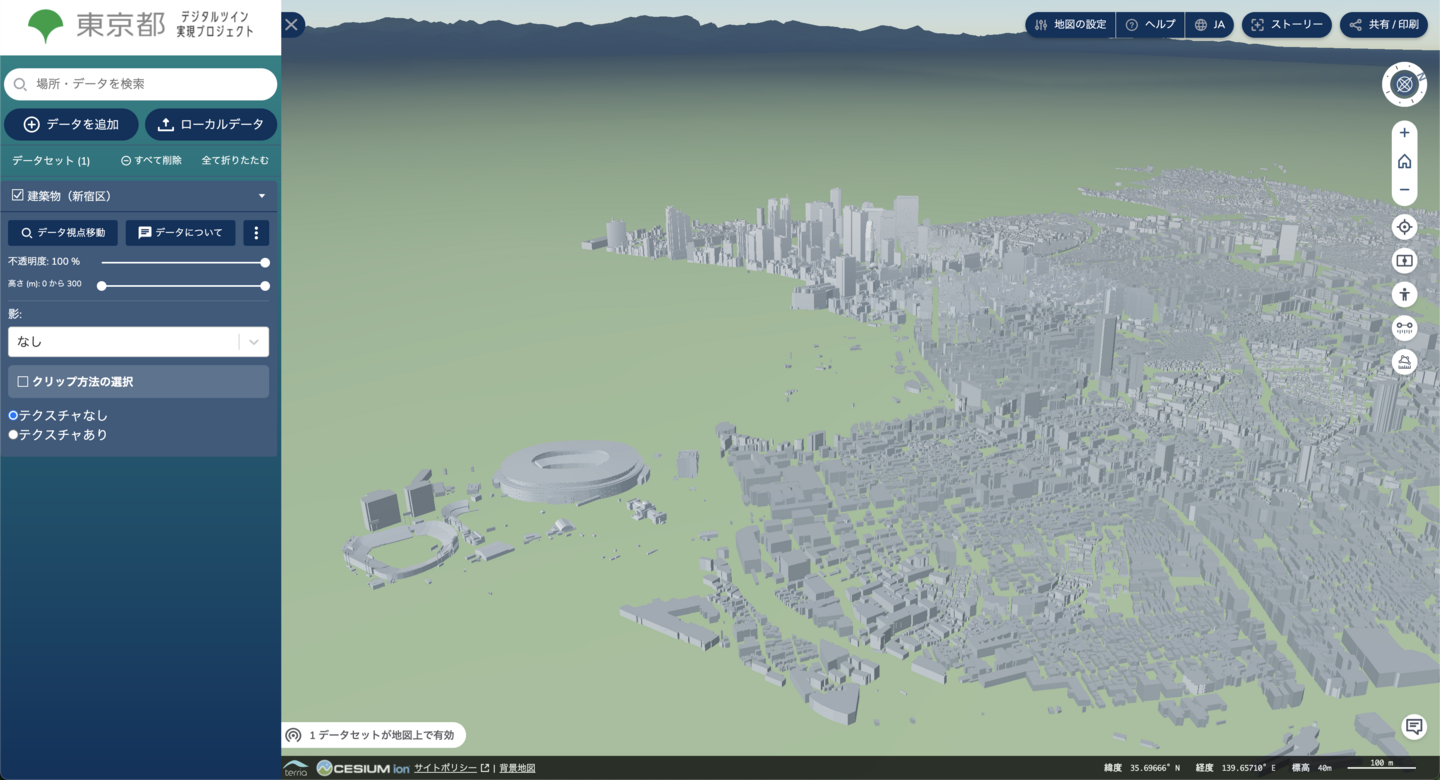1440x780 pixels.
Task: Reset the view with the home icon
Action: [x=1404, y=161]
